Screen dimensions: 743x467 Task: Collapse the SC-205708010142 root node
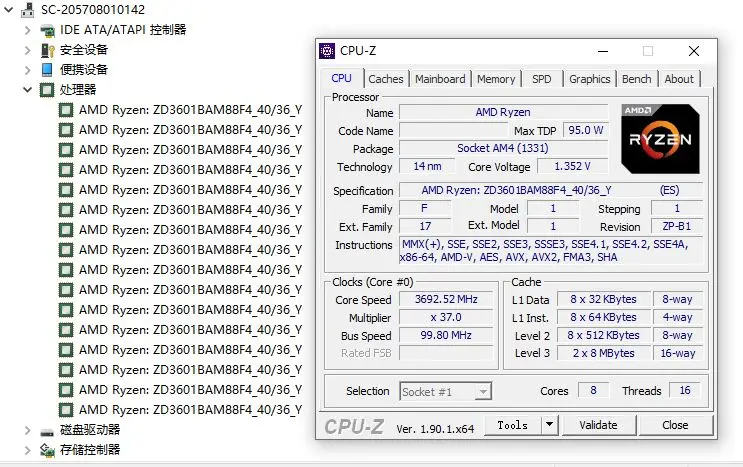[x=9, y=9]
